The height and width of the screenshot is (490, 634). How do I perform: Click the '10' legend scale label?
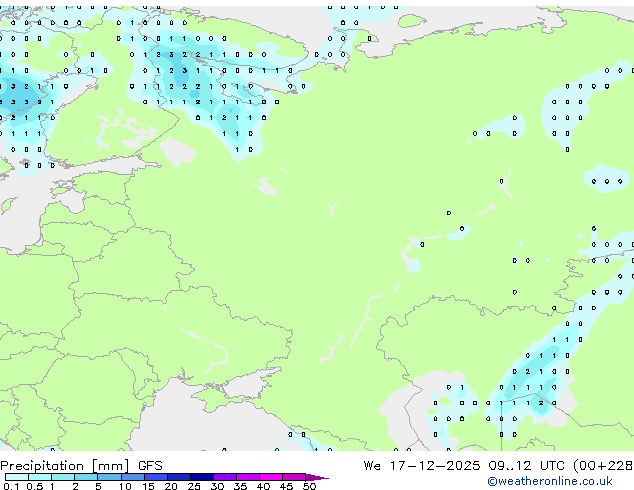(125, 486)
